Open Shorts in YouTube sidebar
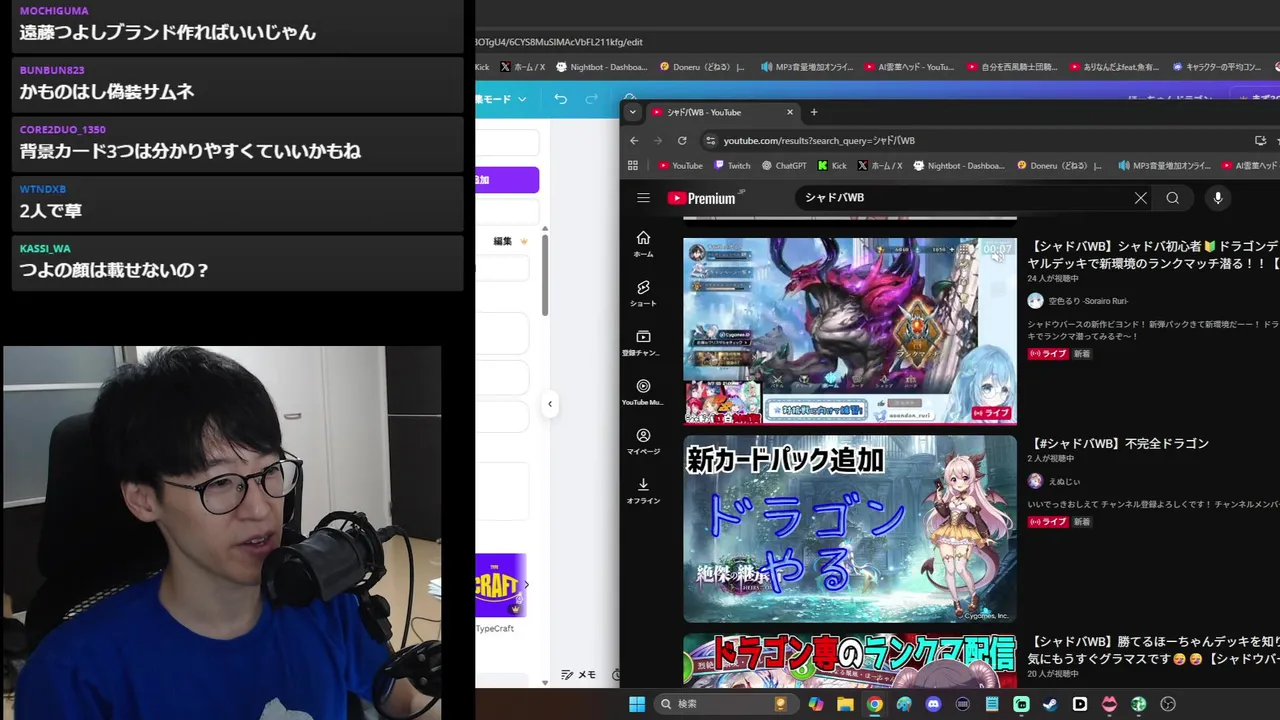1280x720 pixels. [643, 293]
